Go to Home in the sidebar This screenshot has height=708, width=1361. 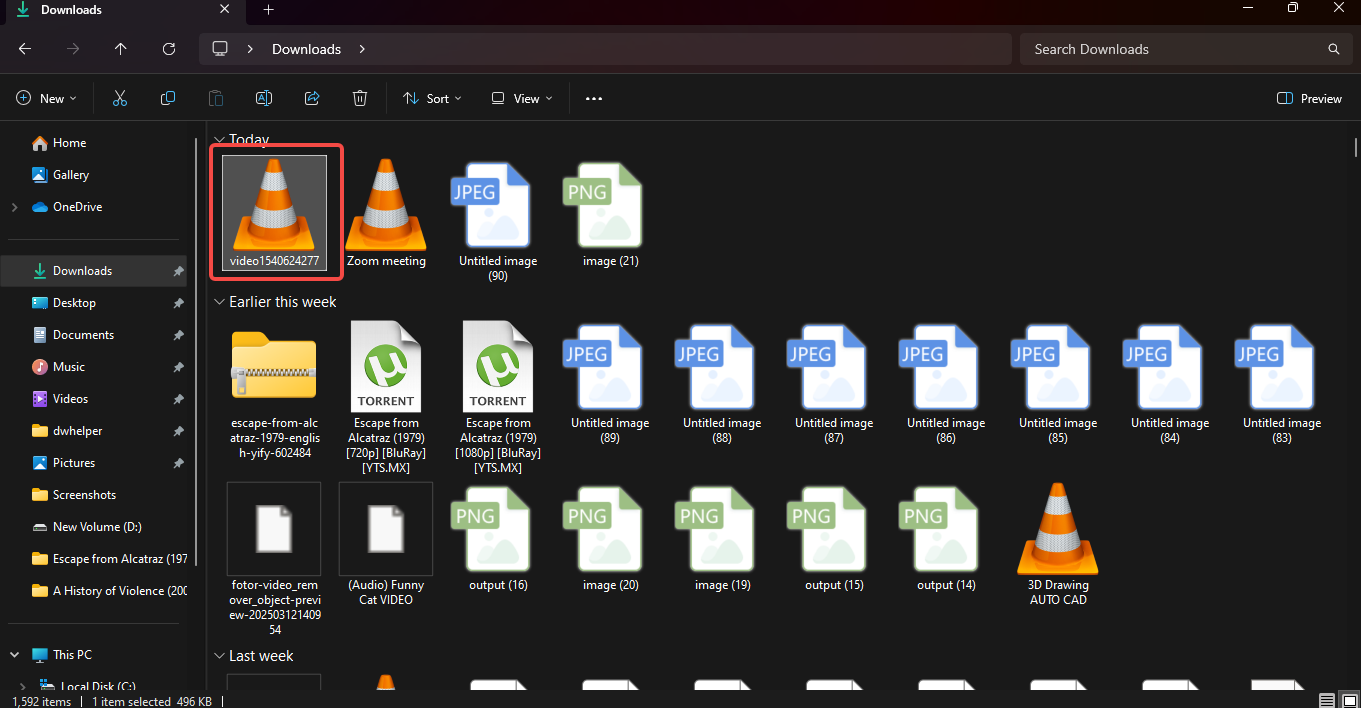pos(67,142)
